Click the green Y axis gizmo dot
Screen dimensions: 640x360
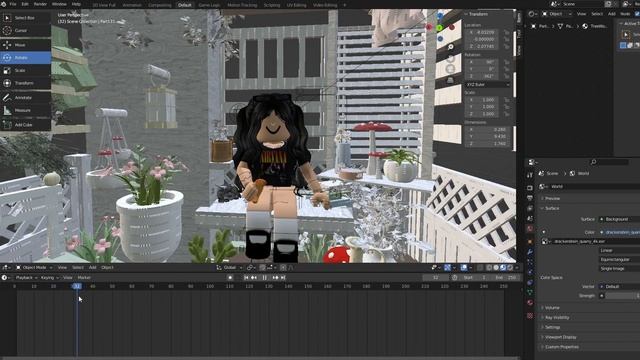click(440, 28)
